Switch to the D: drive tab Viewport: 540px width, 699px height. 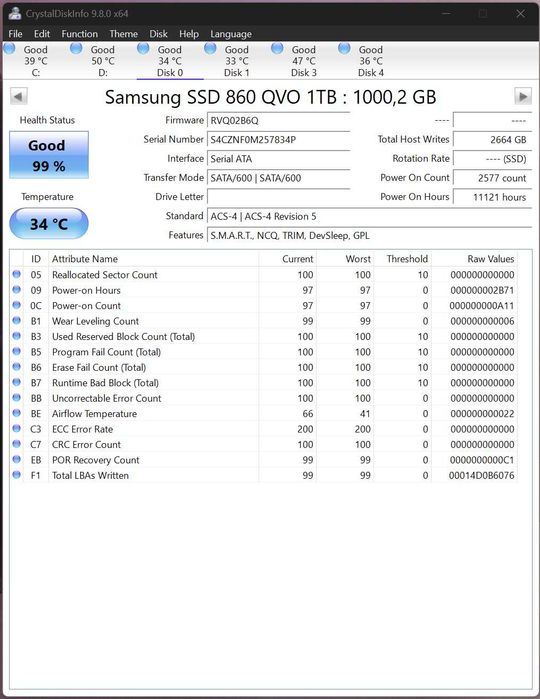103,61
